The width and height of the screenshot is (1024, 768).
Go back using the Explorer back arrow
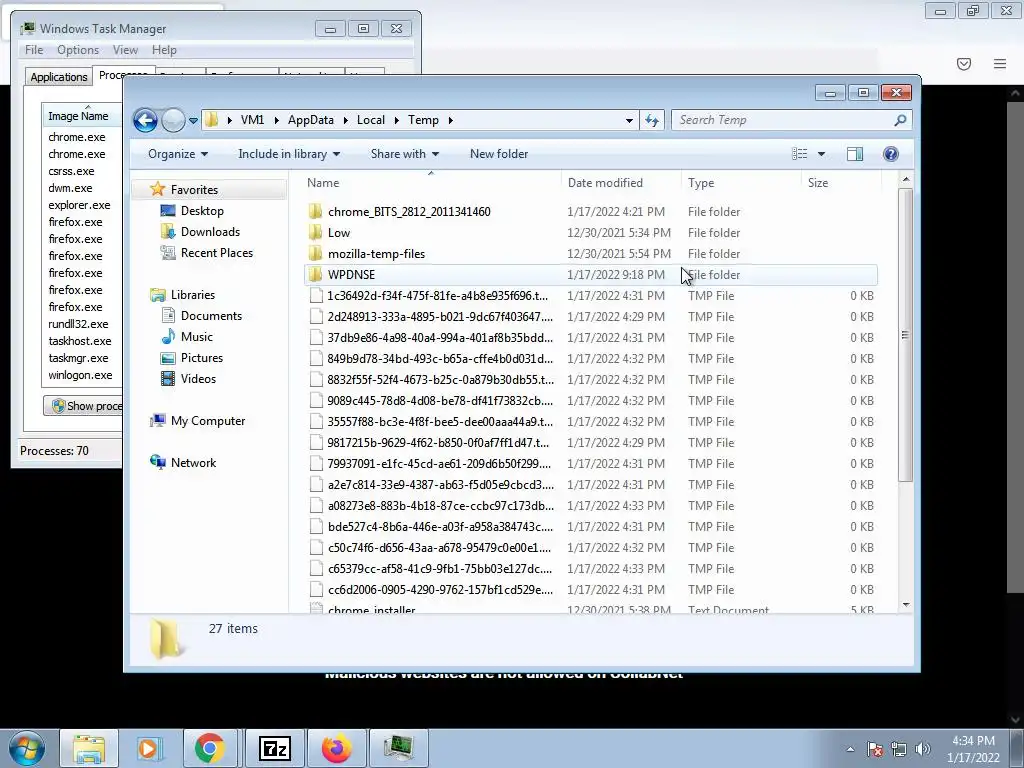(145, 120)
